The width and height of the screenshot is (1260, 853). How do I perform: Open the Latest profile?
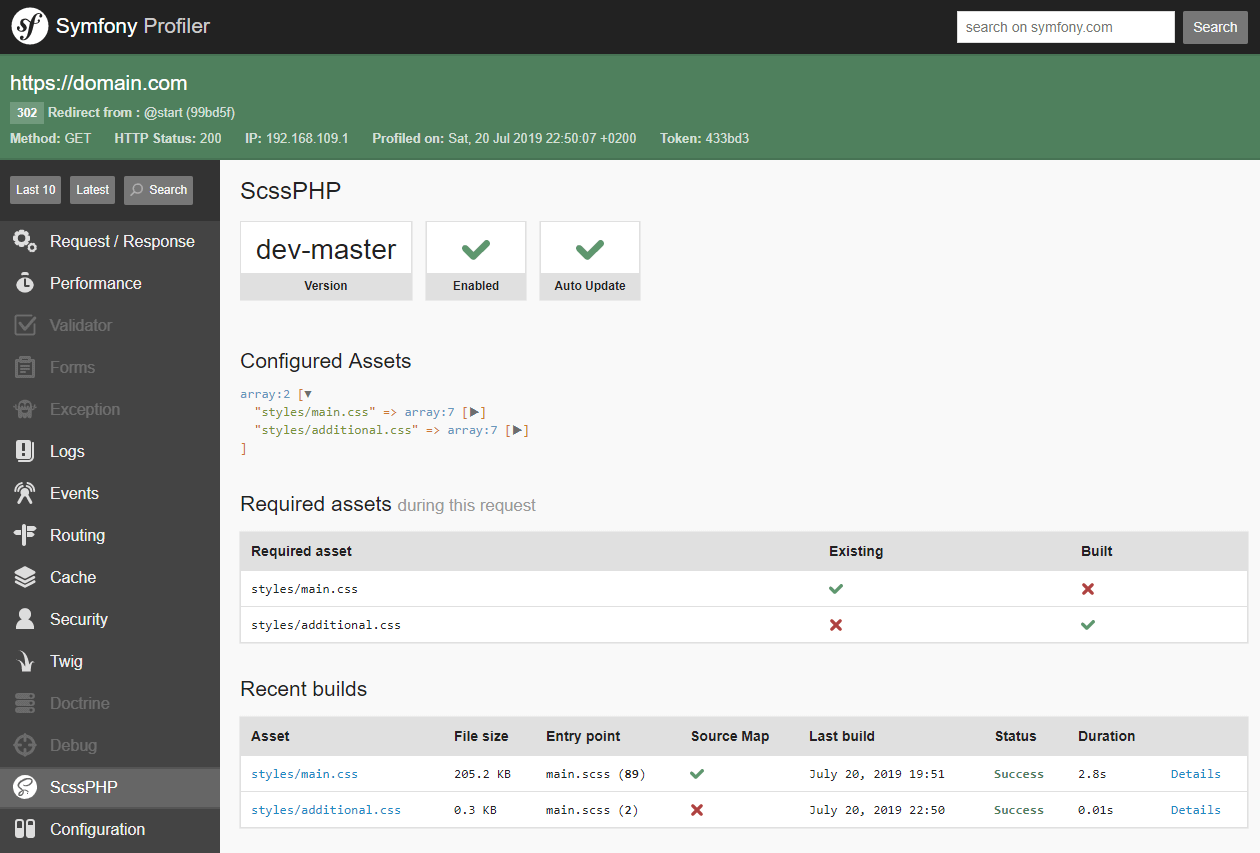tap(93, 190)
